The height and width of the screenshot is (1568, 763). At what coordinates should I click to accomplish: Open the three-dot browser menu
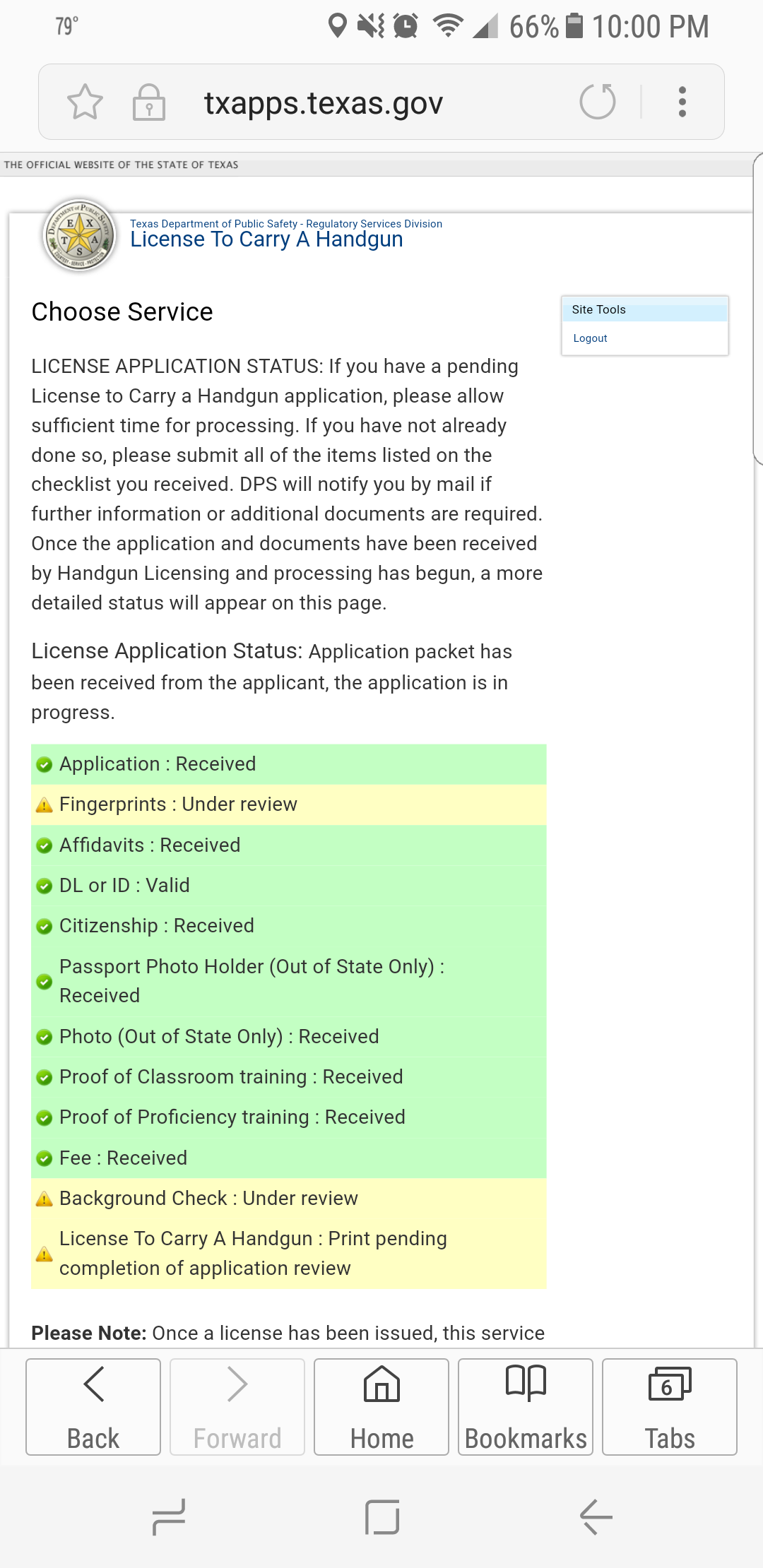[682, 102]
